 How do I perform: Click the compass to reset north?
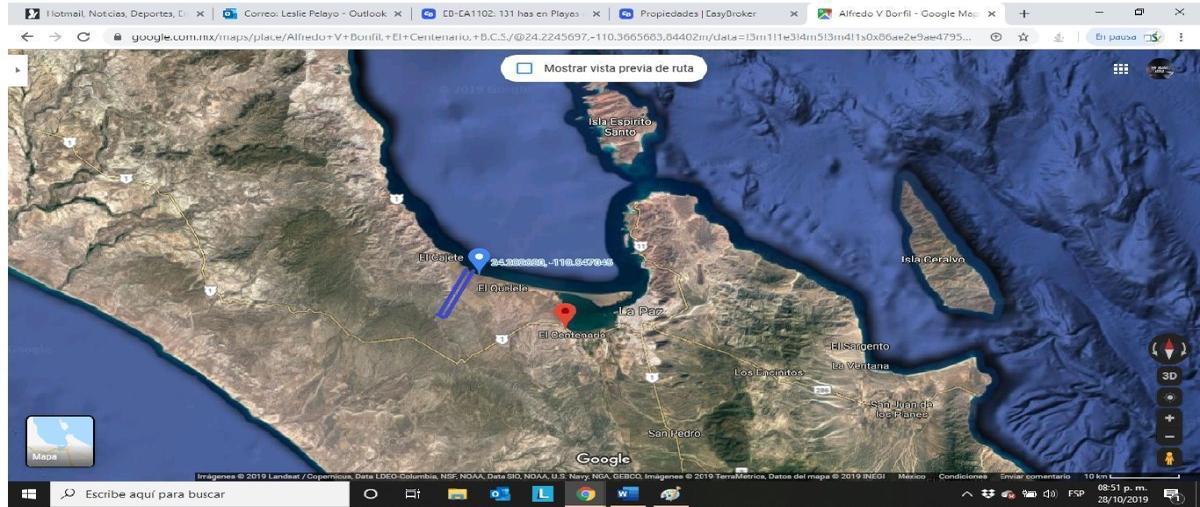[x=1169, y=350]
